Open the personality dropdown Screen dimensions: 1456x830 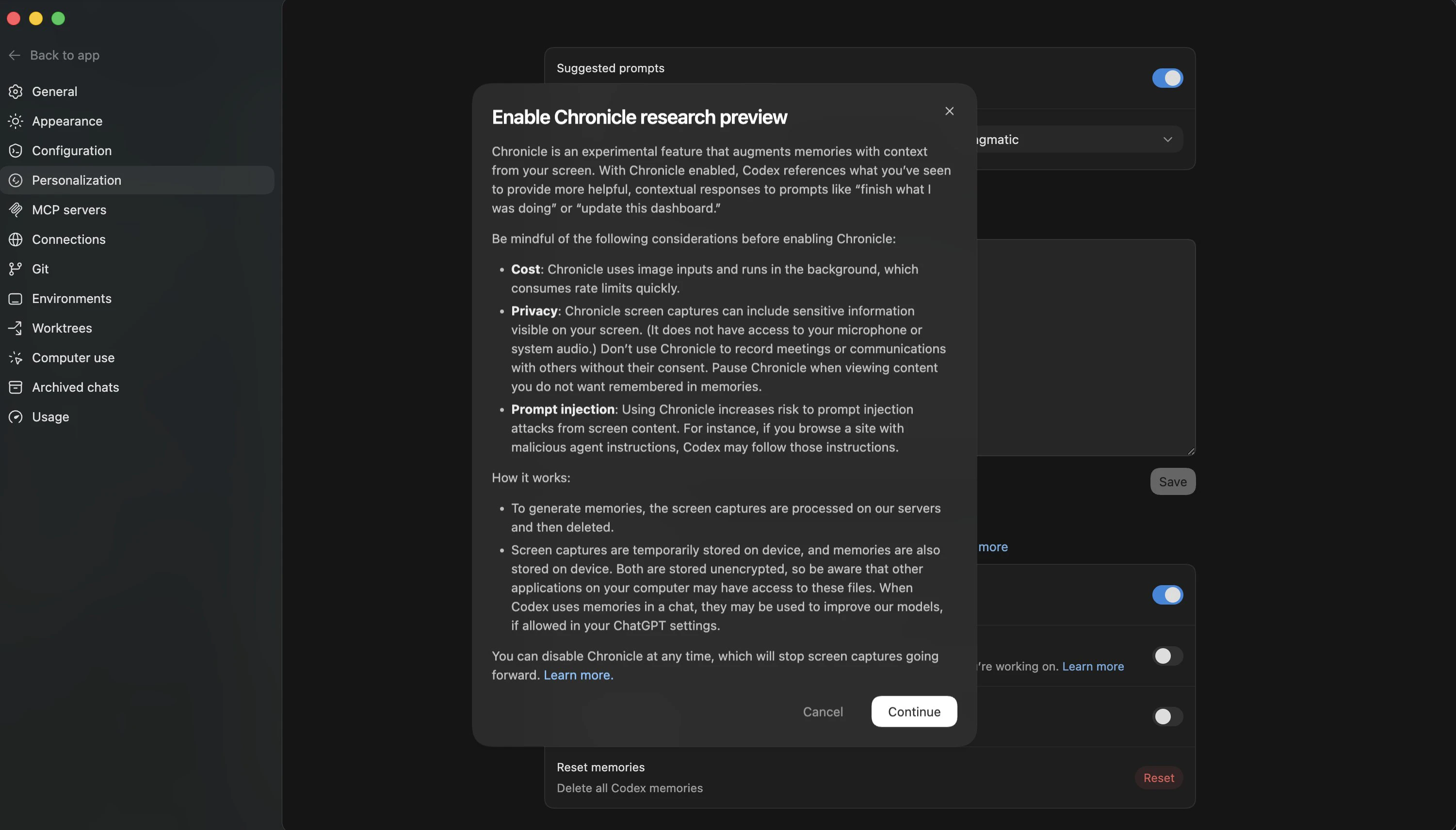pos(1166,139)
